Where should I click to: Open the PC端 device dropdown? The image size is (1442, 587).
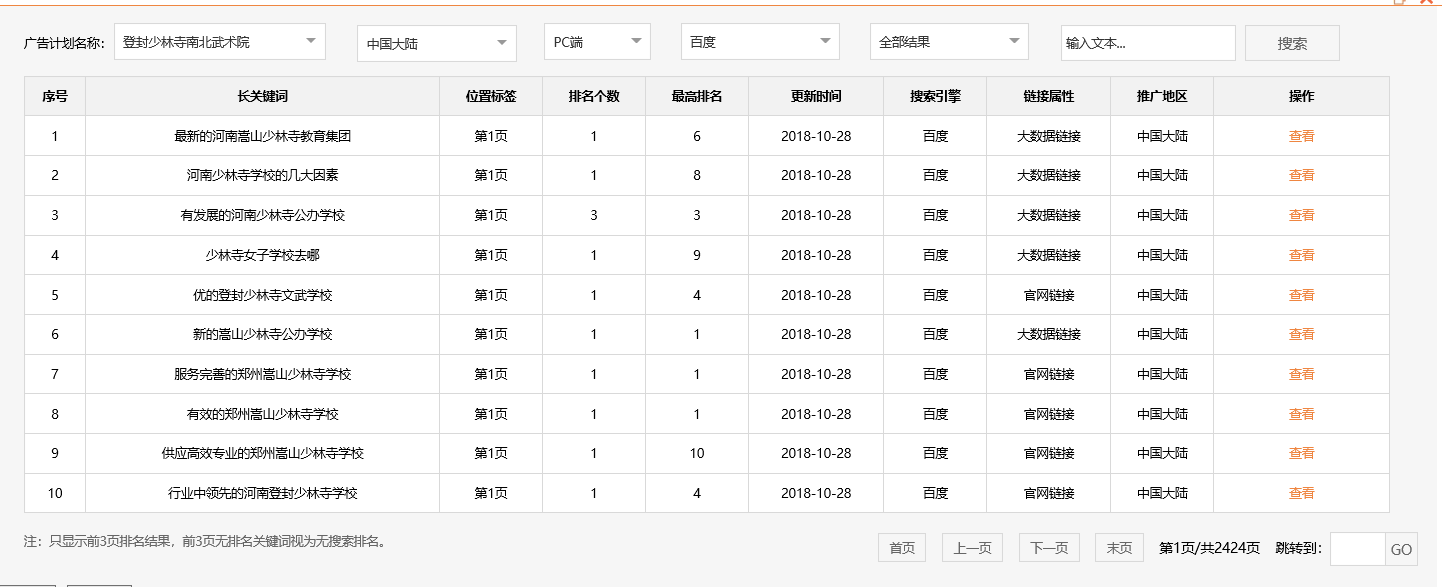click(x=597, y=42)
